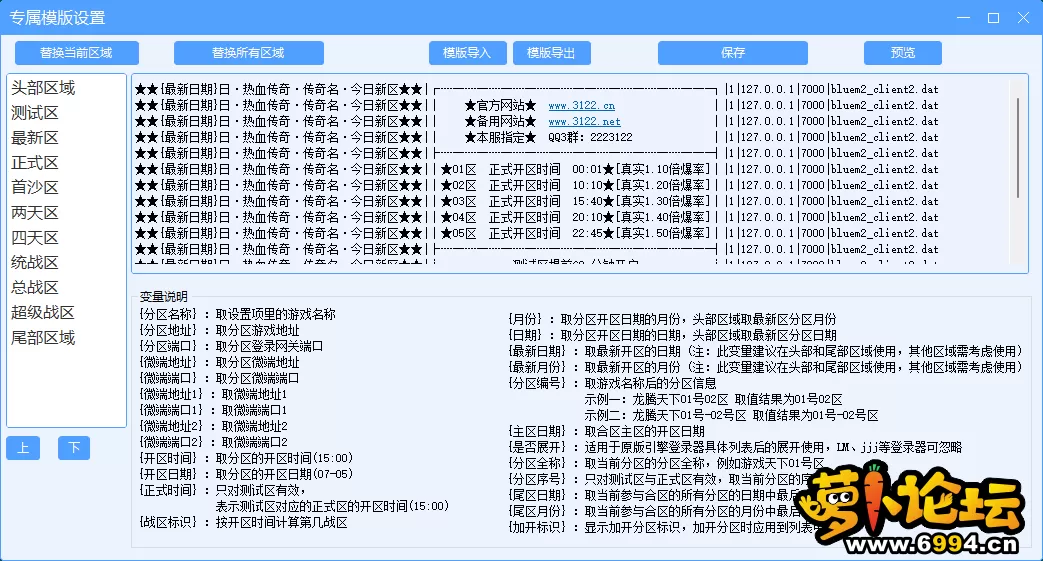Click the 替换所有区域 button

pyautogui.click(x=248, y=53)
